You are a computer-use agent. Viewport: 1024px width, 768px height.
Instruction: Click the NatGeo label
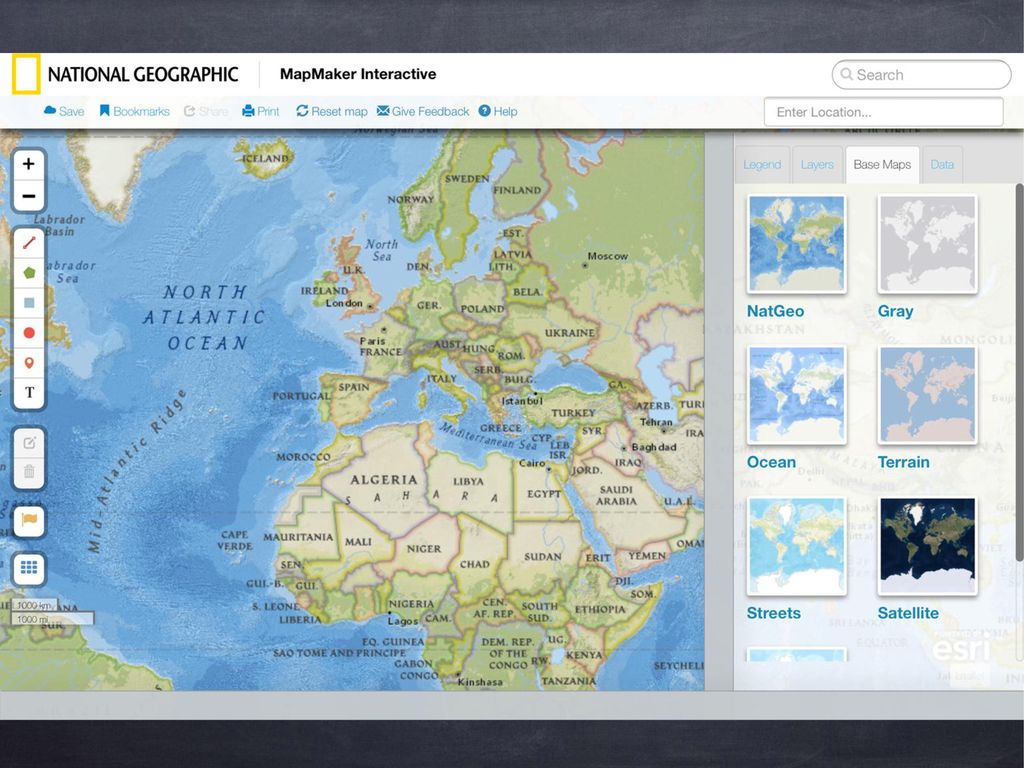775,311
